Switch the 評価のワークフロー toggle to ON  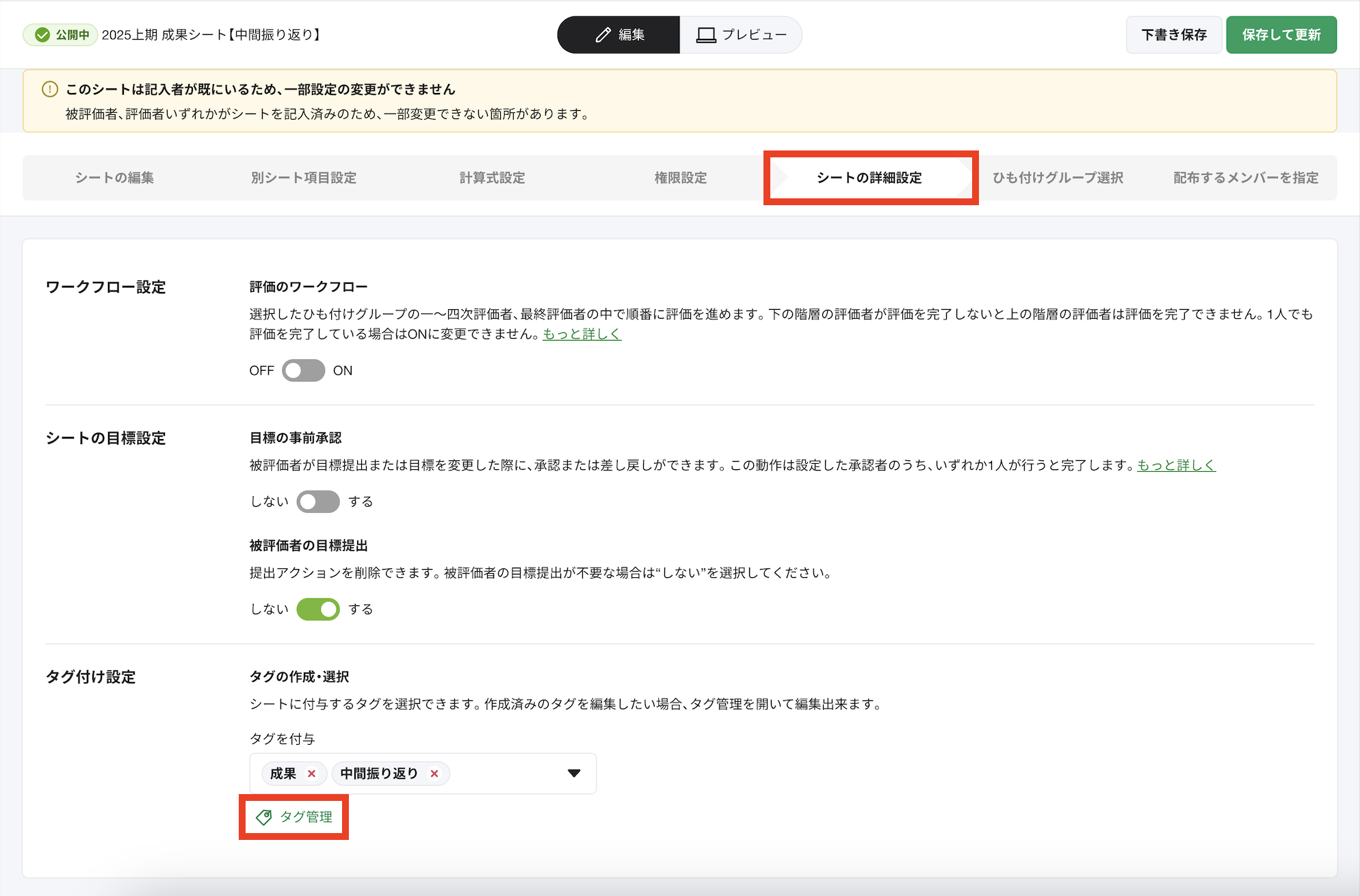tap(303, 370)
